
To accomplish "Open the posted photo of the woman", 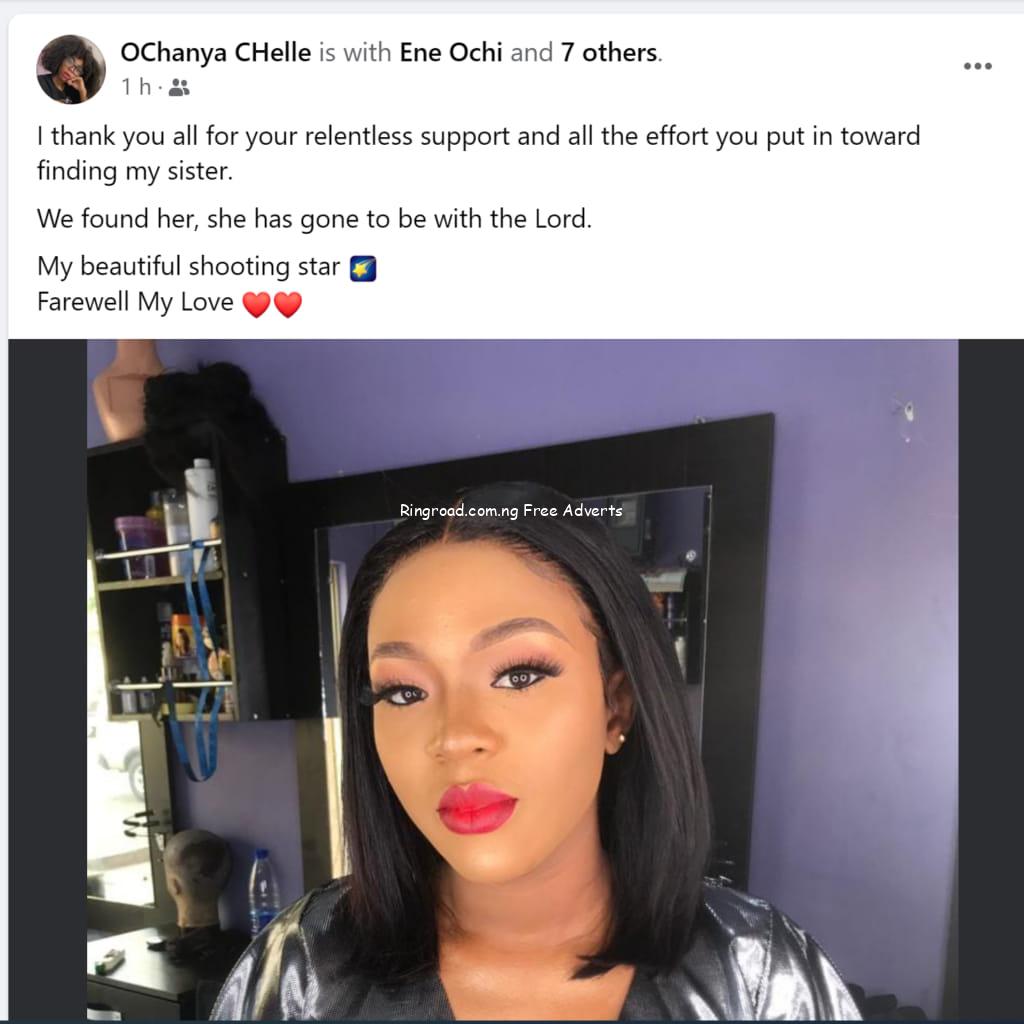I will (522, 679).
